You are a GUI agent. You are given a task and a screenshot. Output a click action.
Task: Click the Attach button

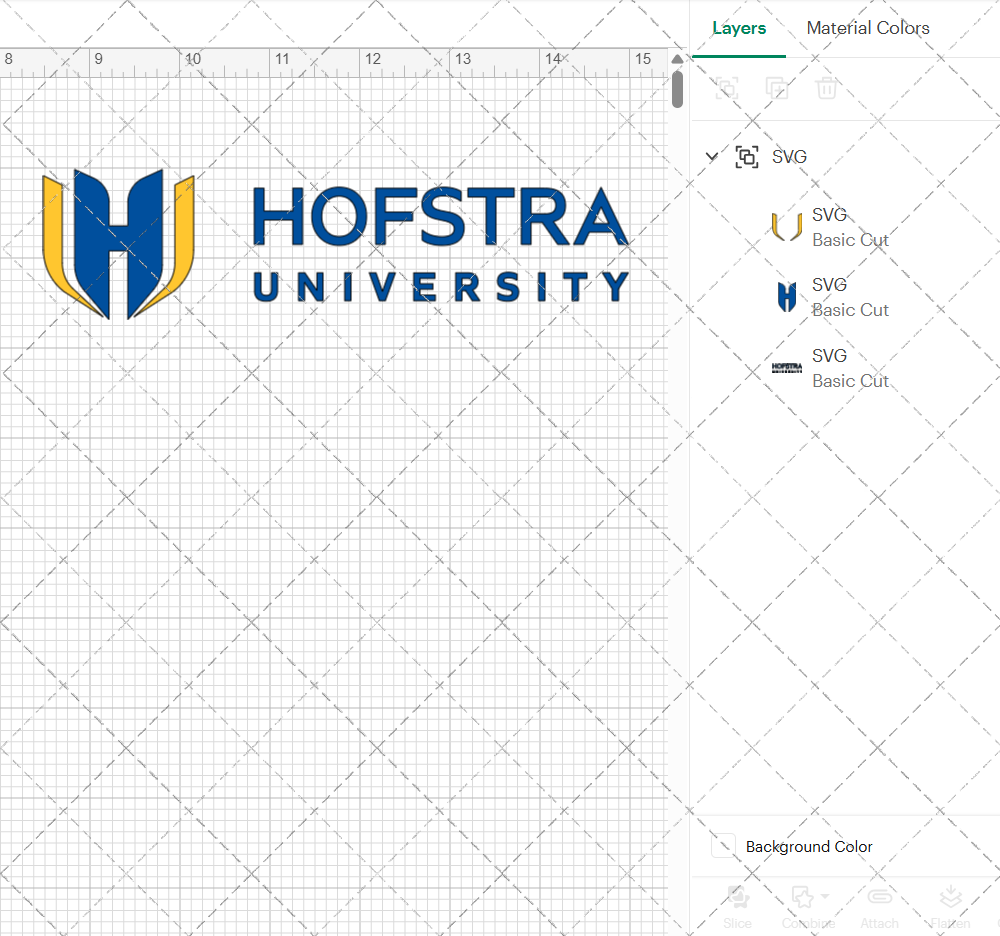(x=879, y=907)
